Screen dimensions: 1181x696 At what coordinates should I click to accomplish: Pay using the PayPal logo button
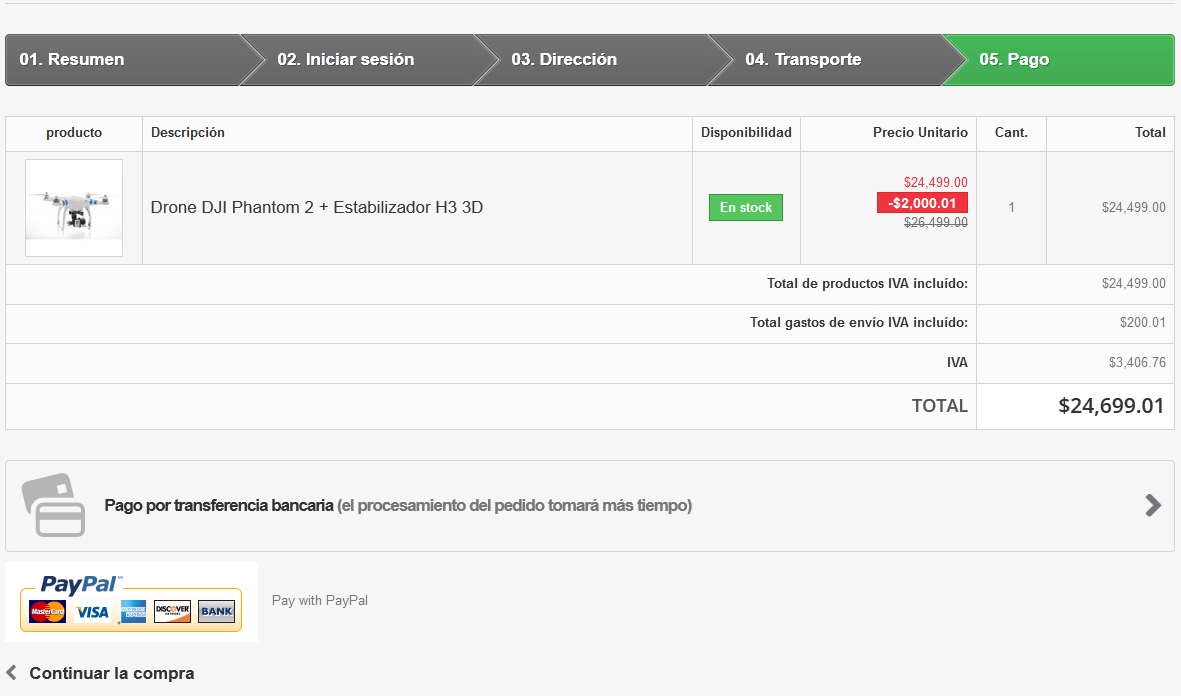tap(131, 602)
